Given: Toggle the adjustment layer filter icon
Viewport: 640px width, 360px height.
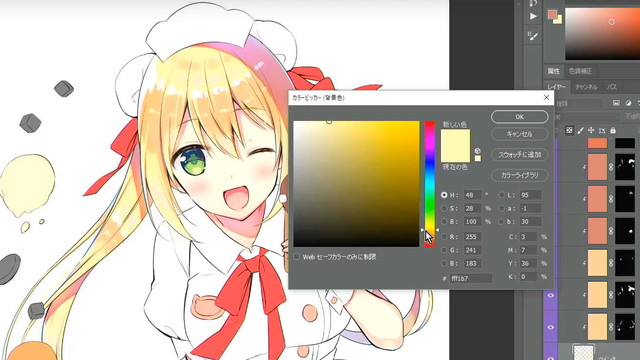Looking at the screenshot, I should pyautogui.click(x=628, y=103).
